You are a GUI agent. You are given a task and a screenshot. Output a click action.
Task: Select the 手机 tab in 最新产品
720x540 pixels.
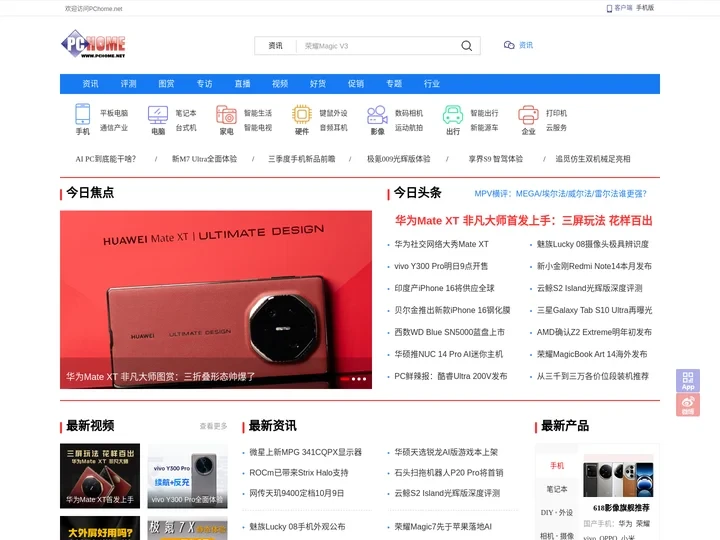557,466
